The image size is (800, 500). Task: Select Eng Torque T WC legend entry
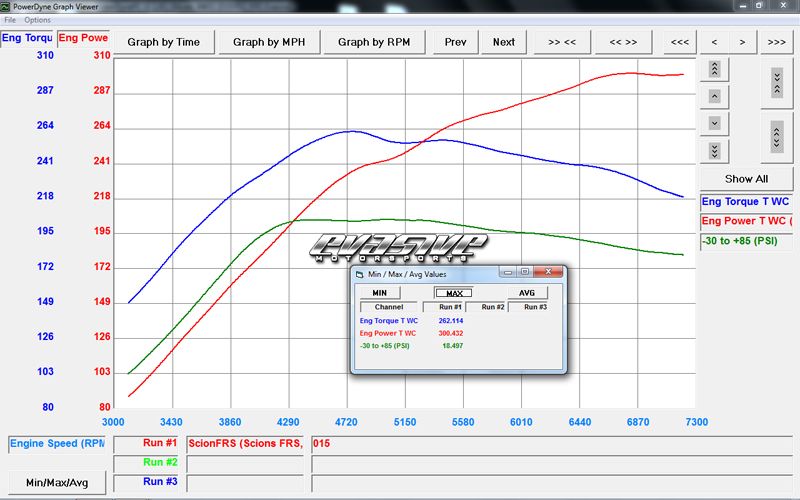pos(746,202)
